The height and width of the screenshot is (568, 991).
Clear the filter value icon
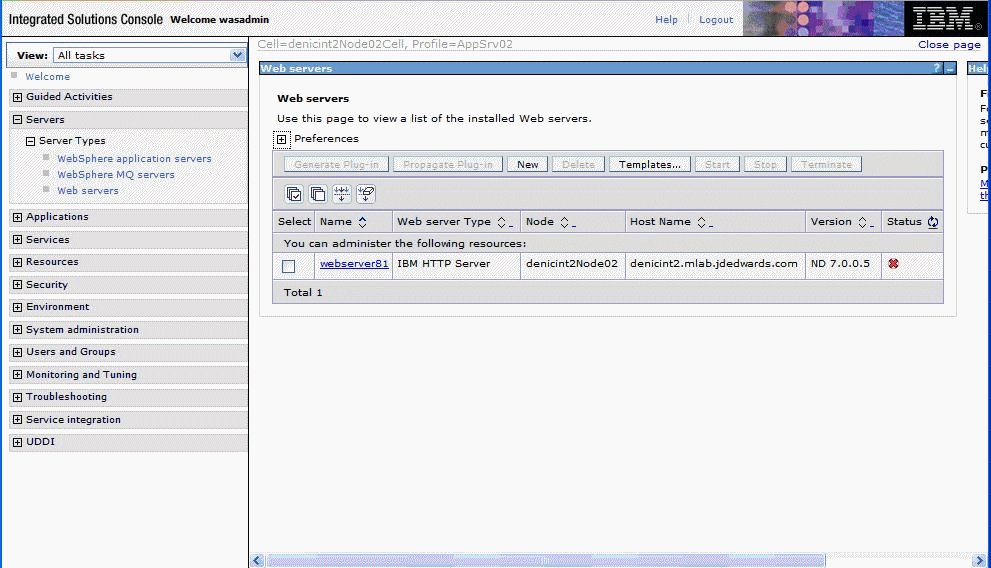coord(366,194)
